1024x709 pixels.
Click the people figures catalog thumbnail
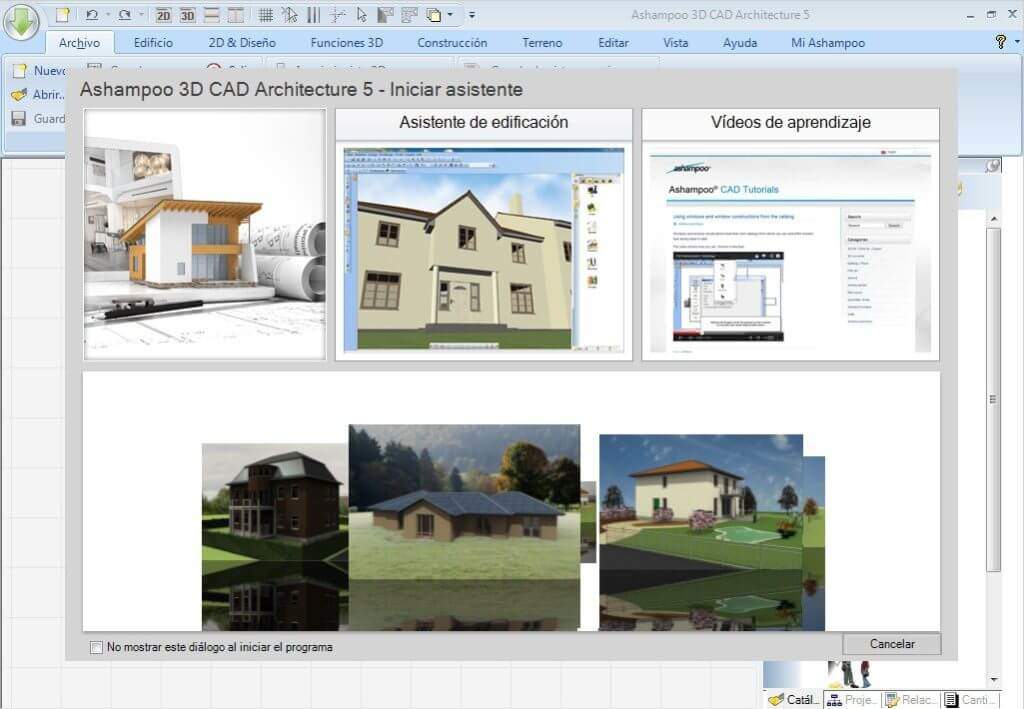(x=849, y=674)
